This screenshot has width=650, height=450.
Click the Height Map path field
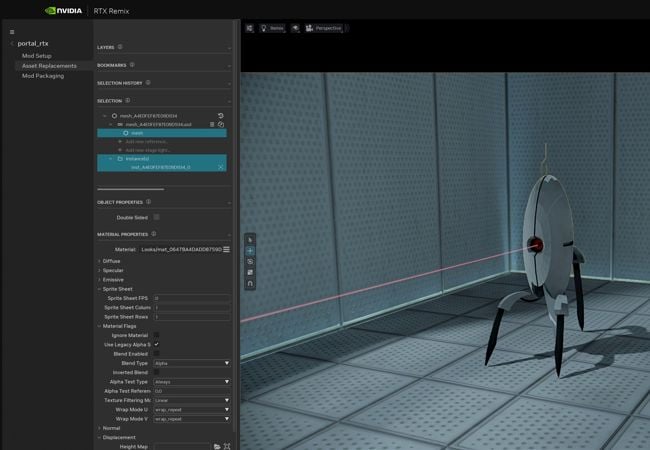coord(182,446)
